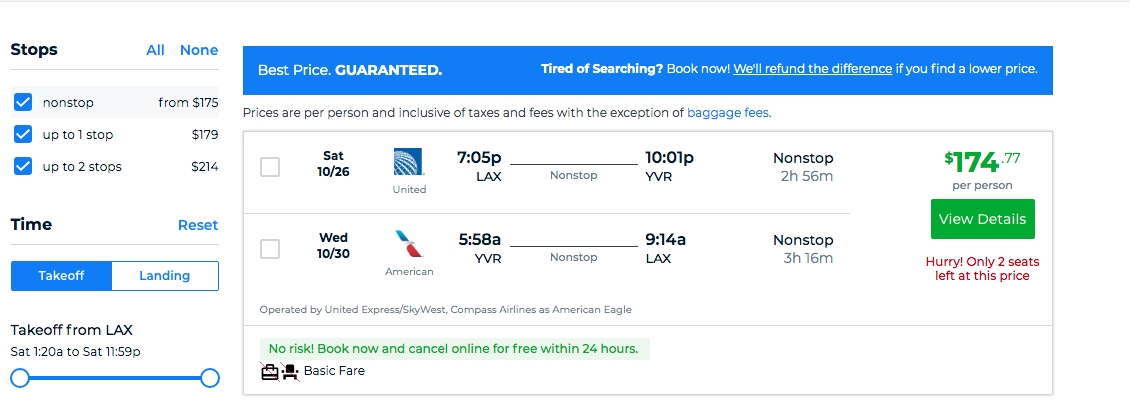Click the no seat selection icon
The height and width of the screenshot is (401, 1130).
[290, 371]
